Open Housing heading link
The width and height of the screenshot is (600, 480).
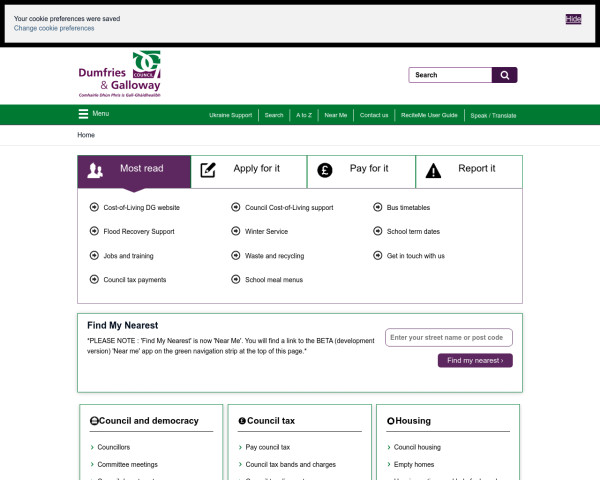click(x=413, y=421)
